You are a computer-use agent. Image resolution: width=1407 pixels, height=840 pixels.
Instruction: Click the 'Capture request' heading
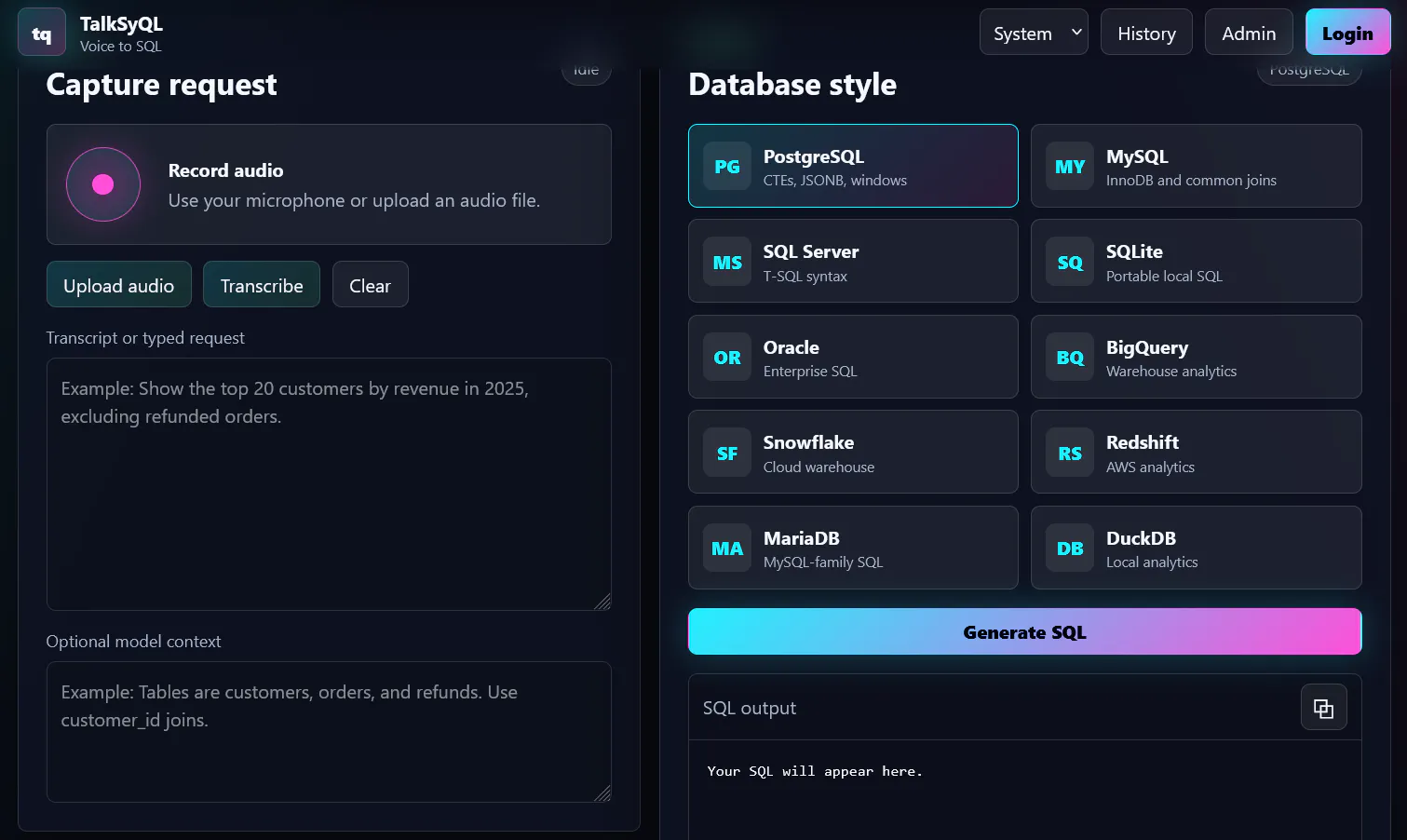(162, 85)
